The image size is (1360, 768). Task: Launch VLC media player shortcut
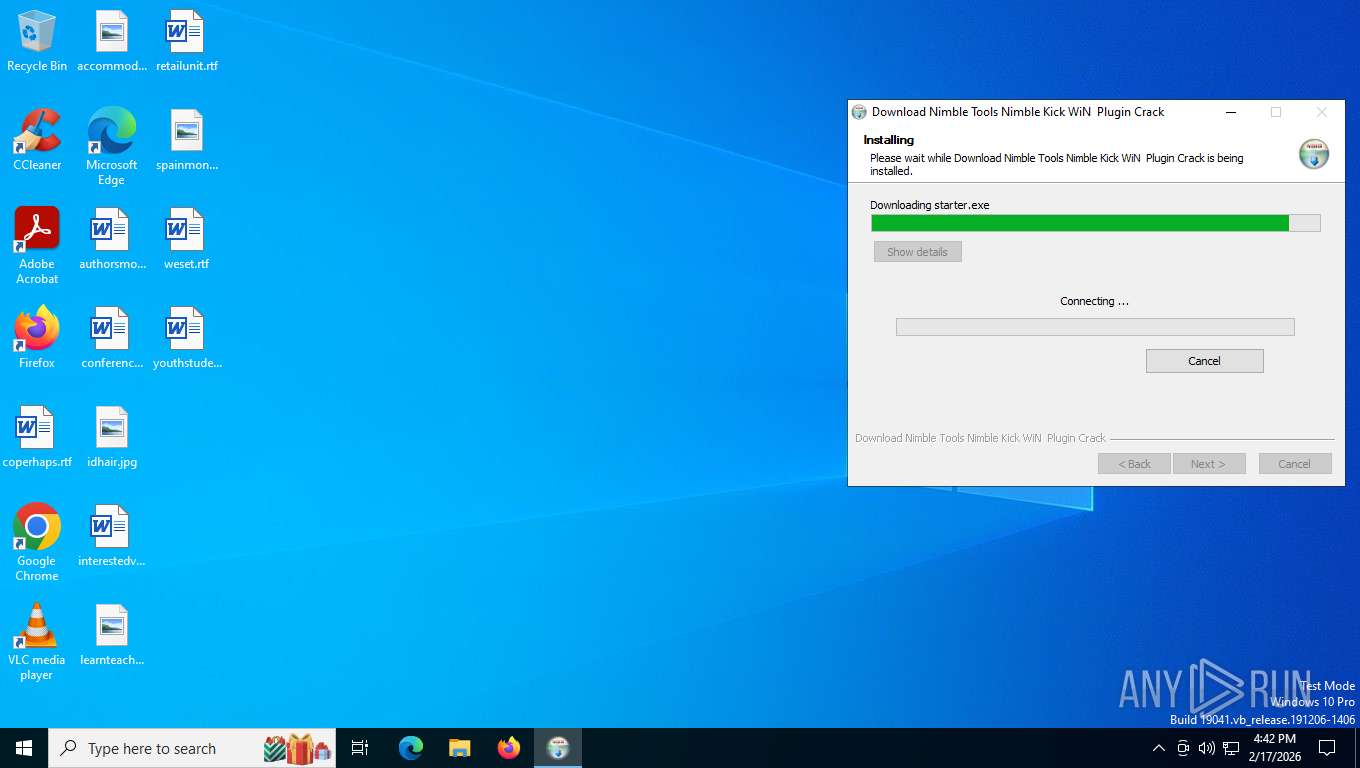[37, 642]
